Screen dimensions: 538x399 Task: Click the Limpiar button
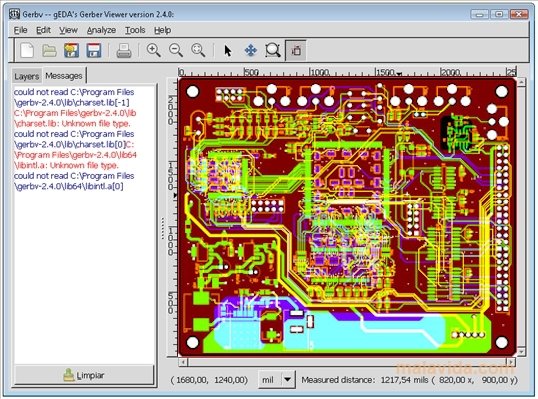tap(84, 375)
